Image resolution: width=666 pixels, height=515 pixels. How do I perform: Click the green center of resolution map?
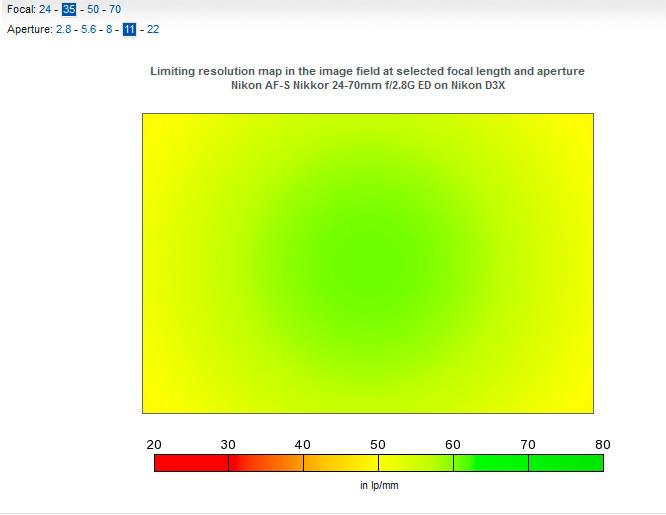point(368,263)
